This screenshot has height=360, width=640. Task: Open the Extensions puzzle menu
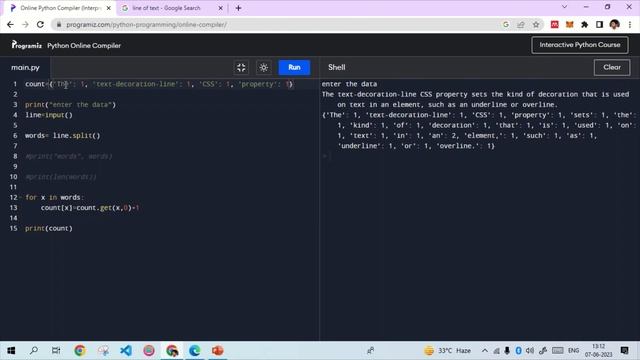point(584,24)
